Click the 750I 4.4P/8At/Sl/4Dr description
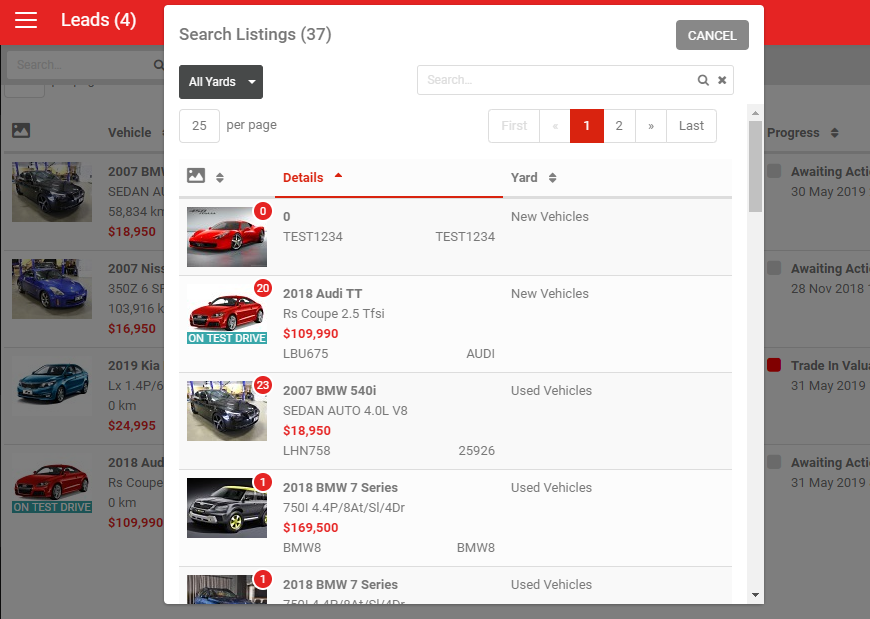The image size is (870, 619). tap(344, 508)
